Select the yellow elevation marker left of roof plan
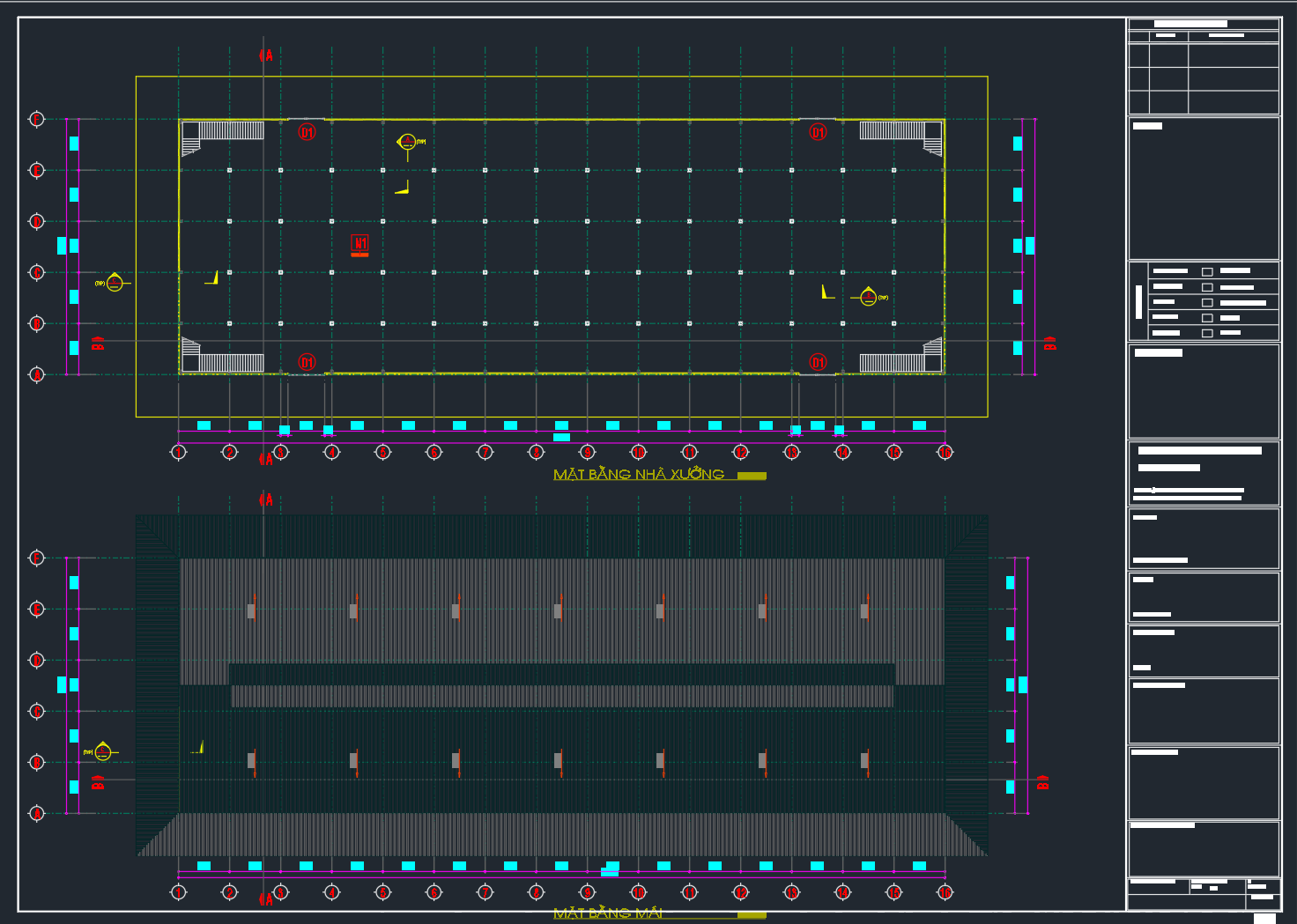This screenshot has height=924, width=1297. 103,752
